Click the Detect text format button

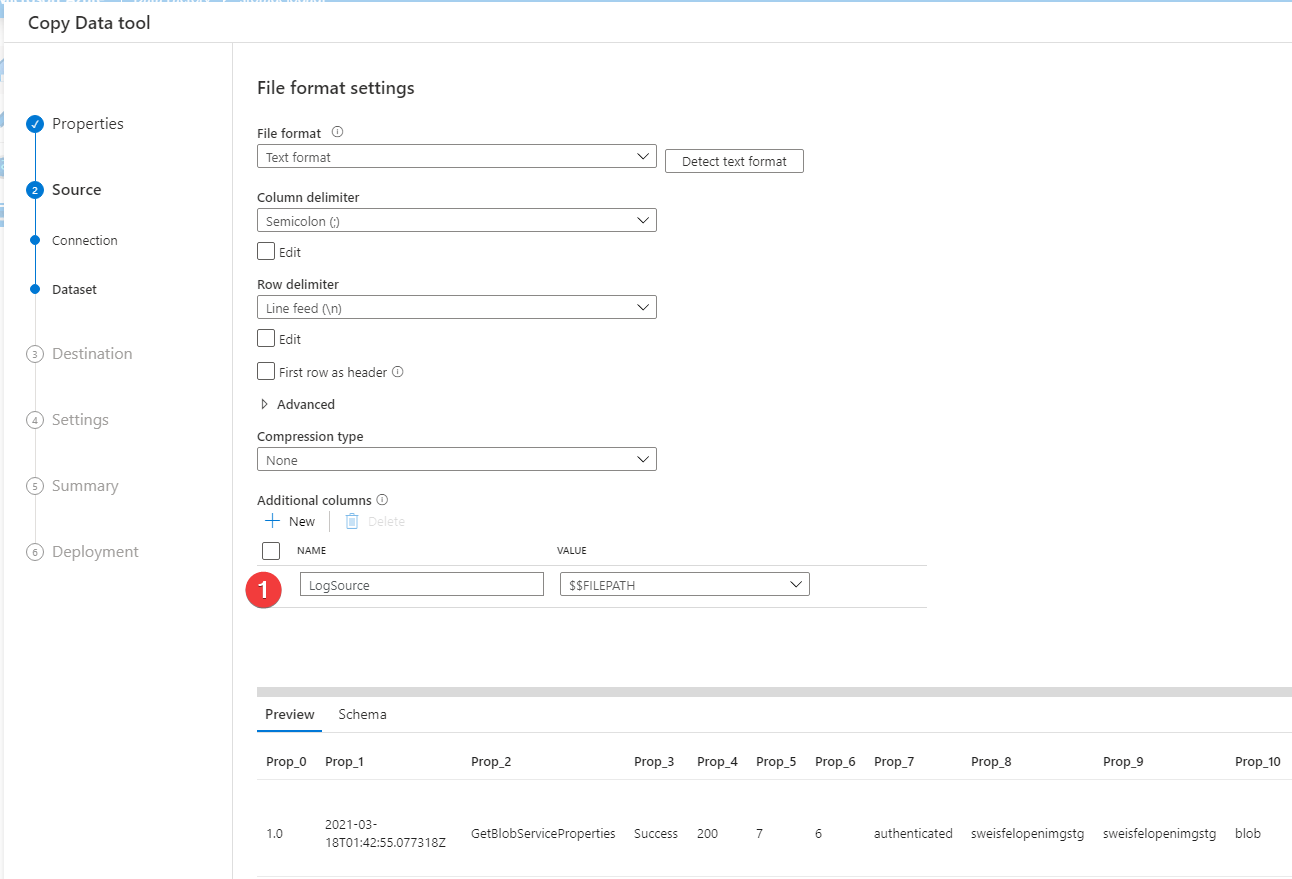pyautogui.click(x=734, y=160)
